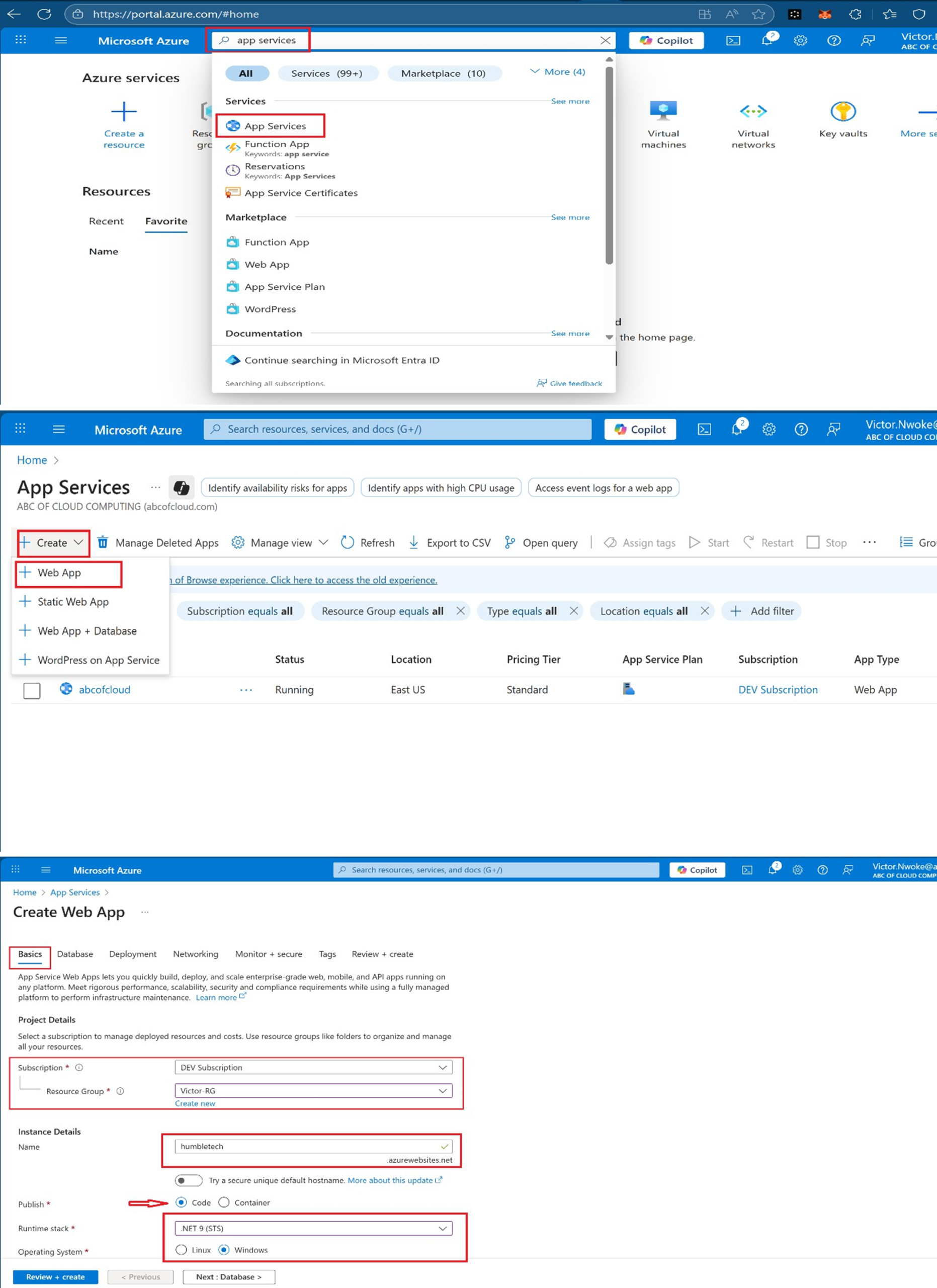Open the Manage view dropdown
Screen dimensions: 937x1288
point(280,543)
